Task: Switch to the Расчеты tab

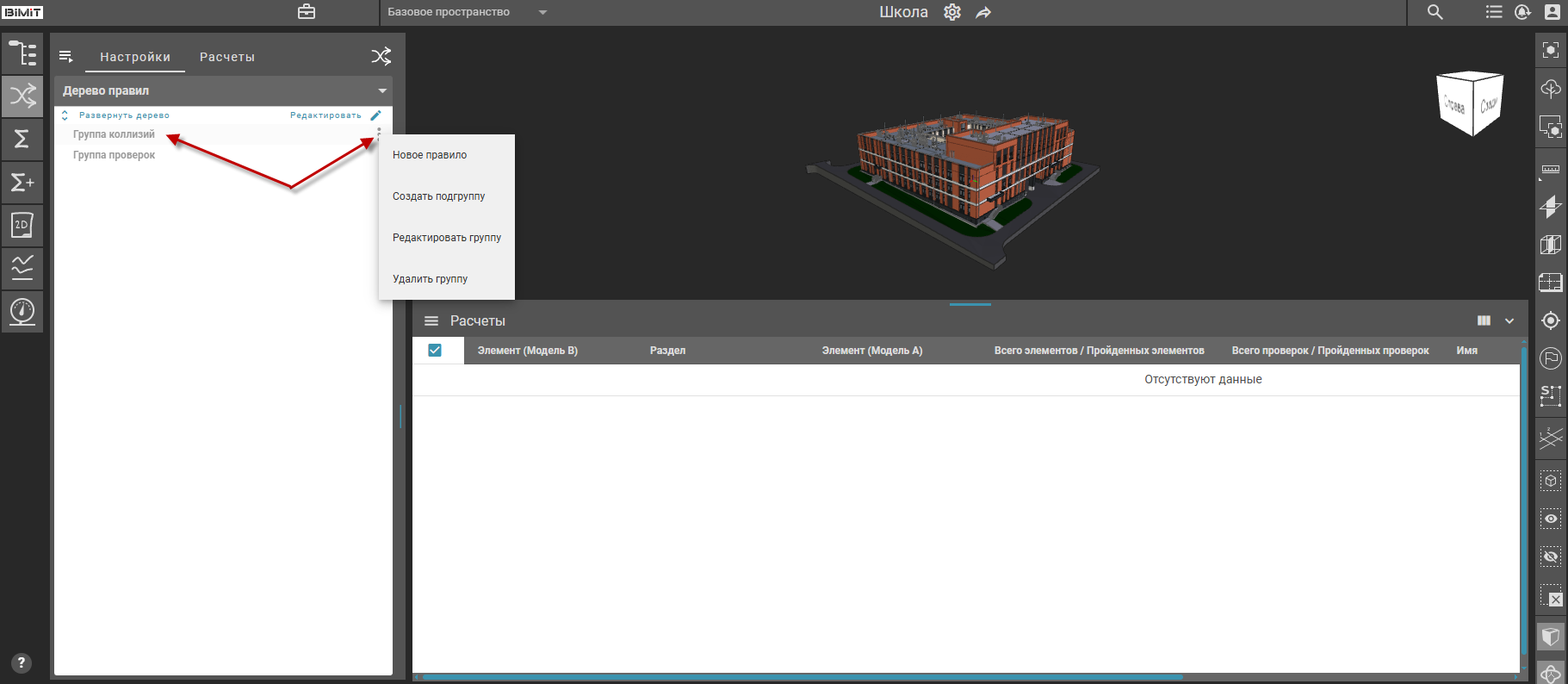Action: click(227, 57)
